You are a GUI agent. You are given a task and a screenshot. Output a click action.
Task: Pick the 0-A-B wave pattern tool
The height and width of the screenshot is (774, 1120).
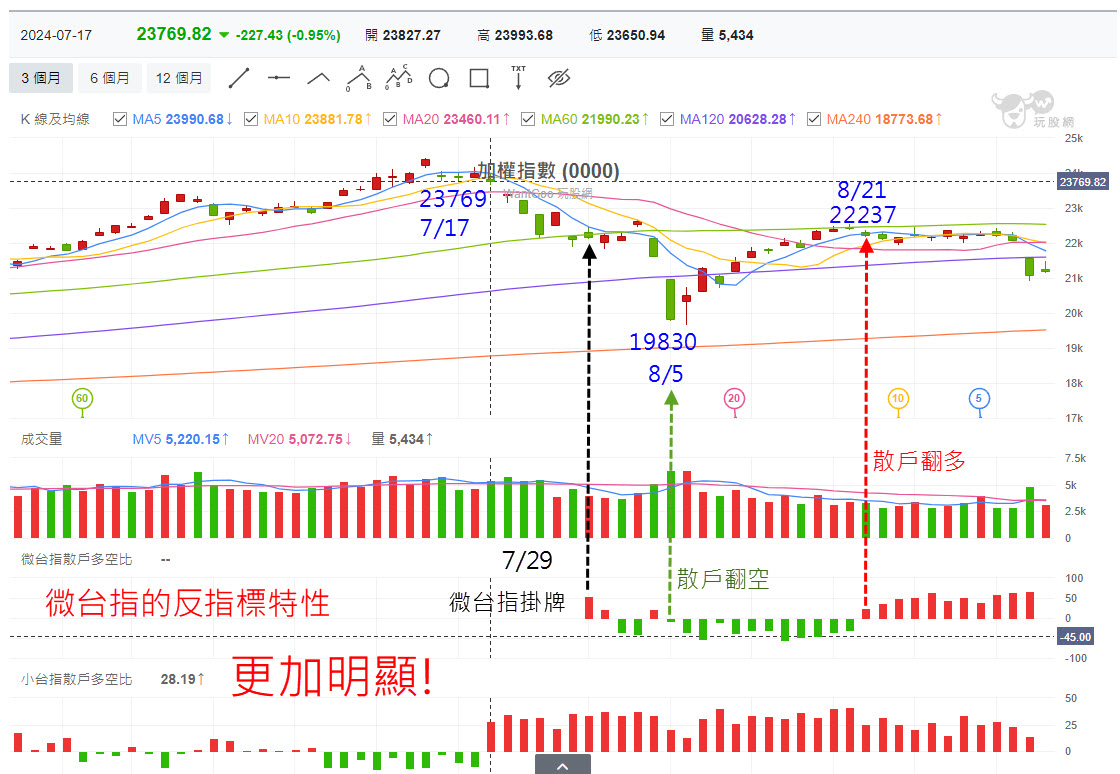coord(359,78)
